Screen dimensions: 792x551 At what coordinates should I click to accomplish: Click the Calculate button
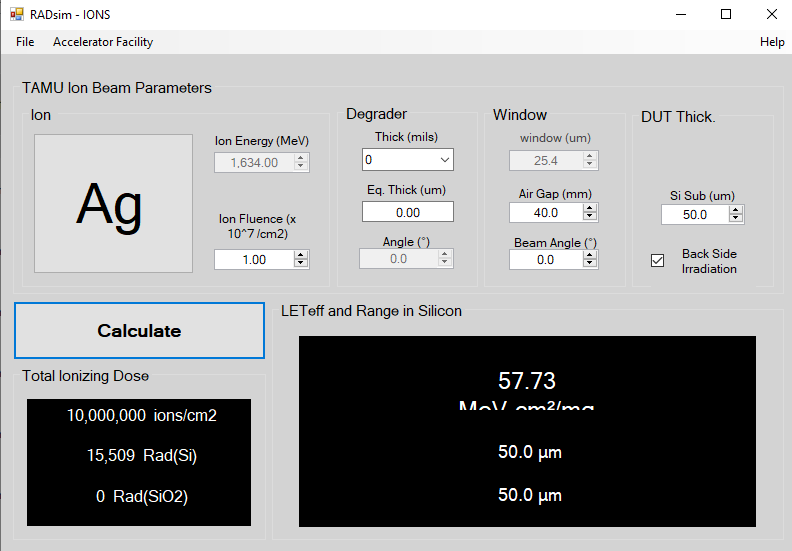point(139,331)
